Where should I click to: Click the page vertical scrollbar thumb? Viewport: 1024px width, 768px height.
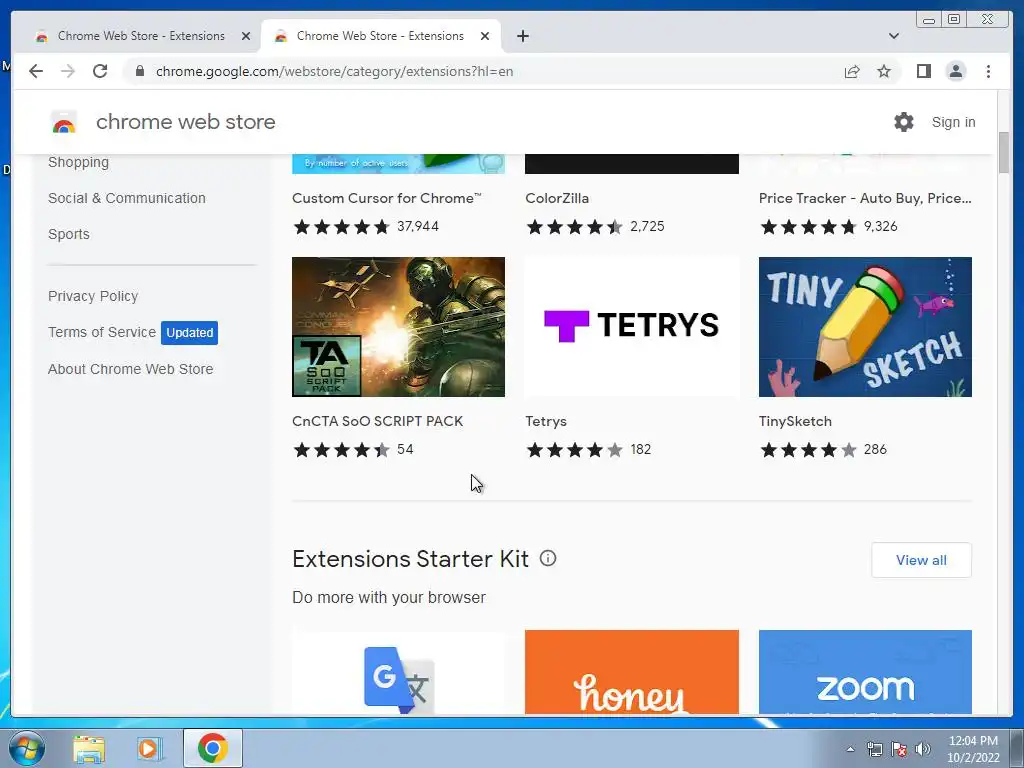(1004, 152)
